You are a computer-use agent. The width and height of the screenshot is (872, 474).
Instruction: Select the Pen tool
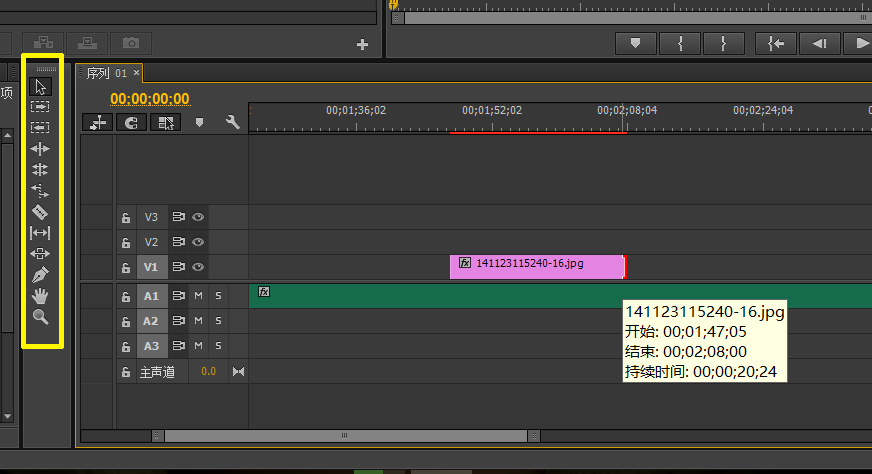pyautogui.click(x=40, y=274)
